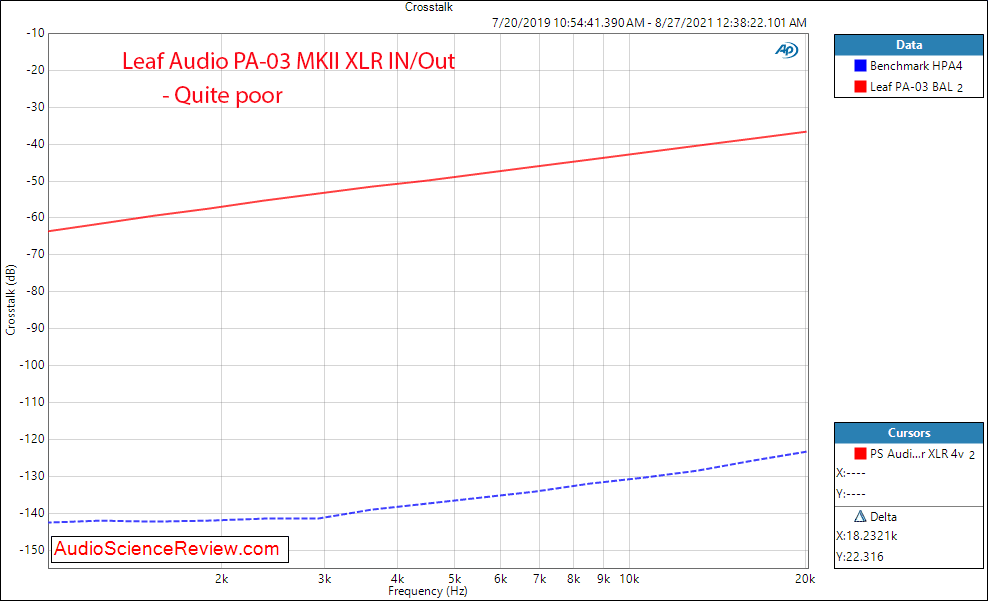Click the -150 tick label on Y axis
This screenshot has height=601, width=988.
click(33, 549)
